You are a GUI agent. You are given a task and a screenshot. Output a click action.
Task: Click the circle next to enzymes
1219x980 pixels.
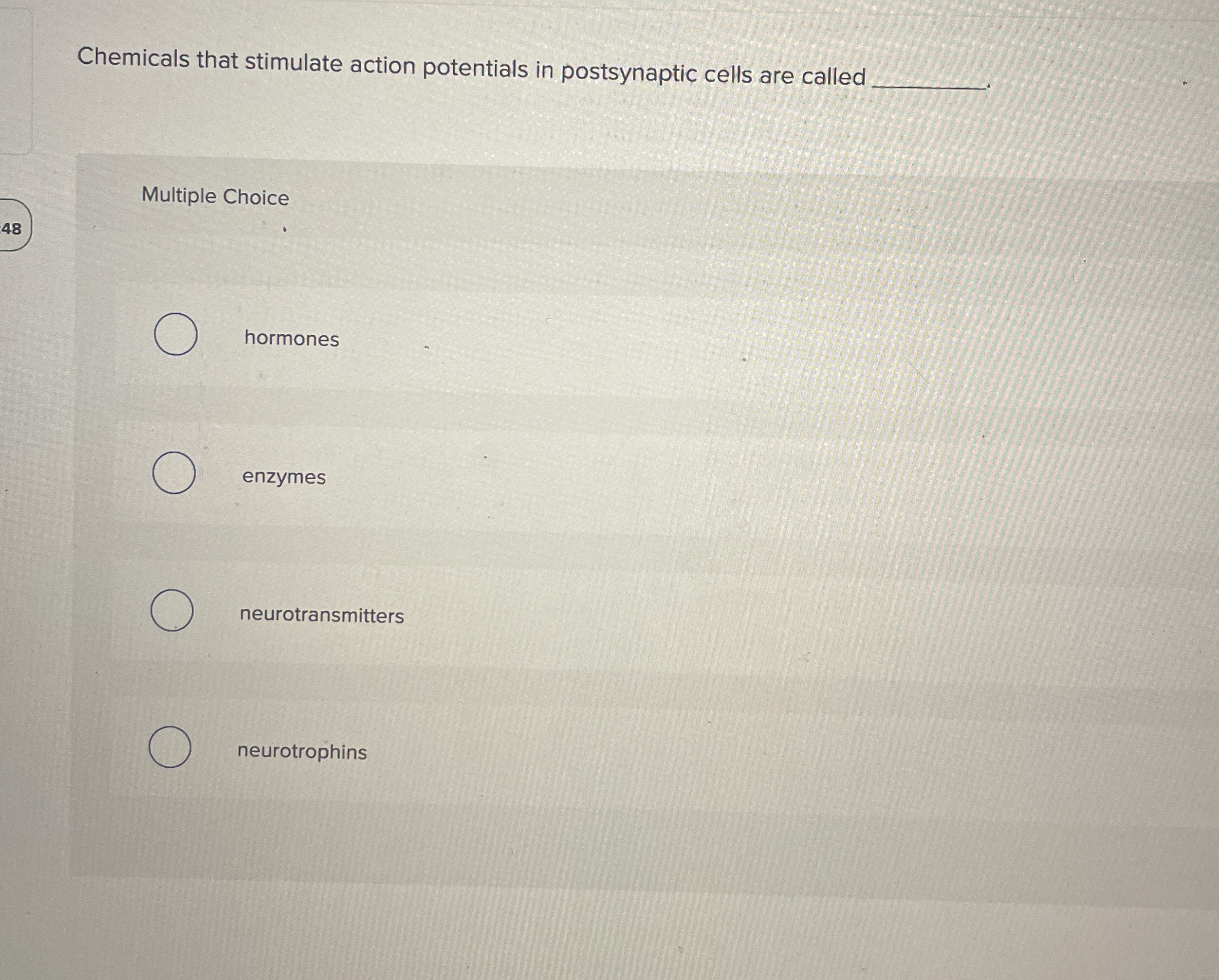[x=175, y=472]
